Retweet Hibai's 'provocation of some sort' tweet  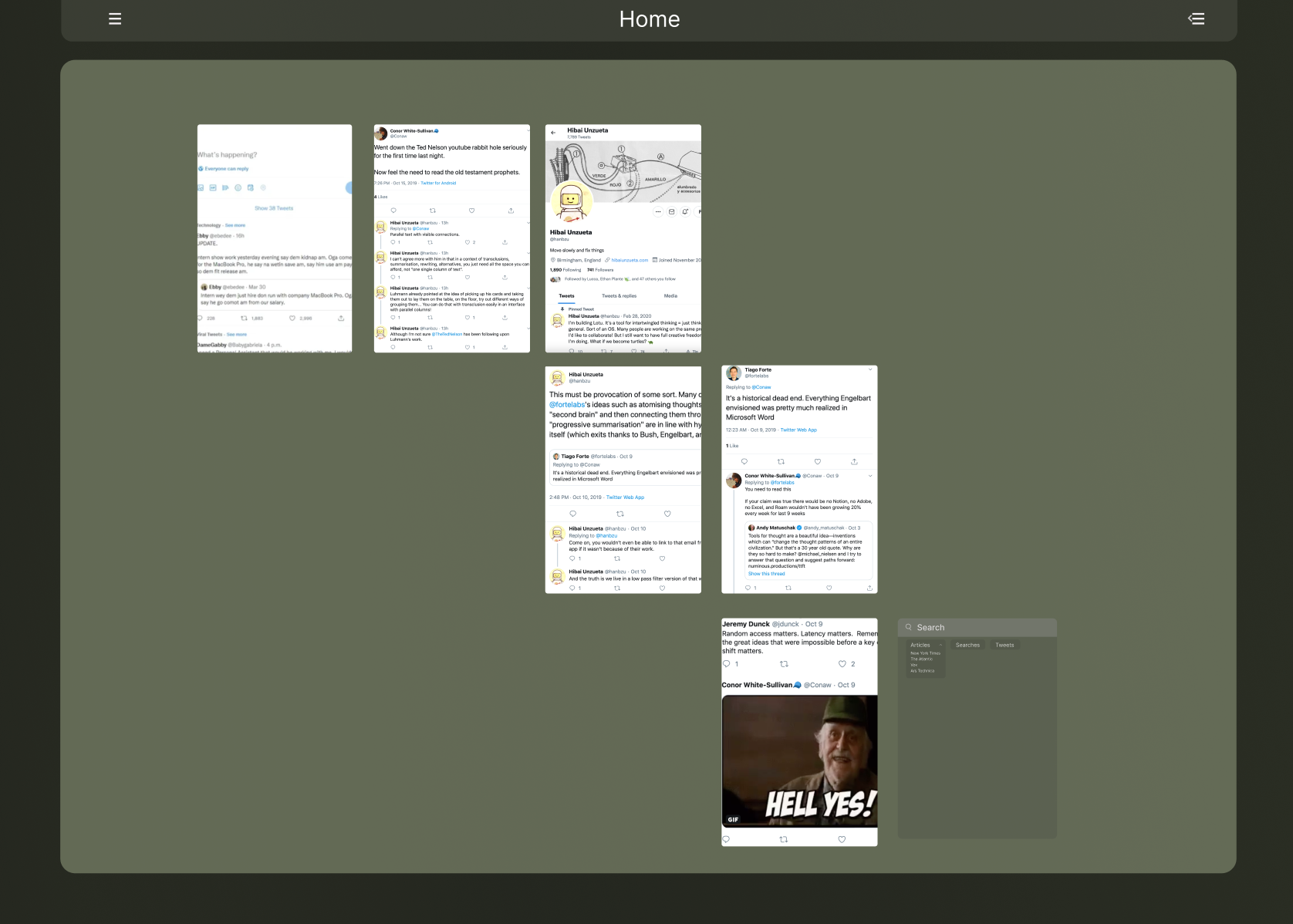(619, 514)
